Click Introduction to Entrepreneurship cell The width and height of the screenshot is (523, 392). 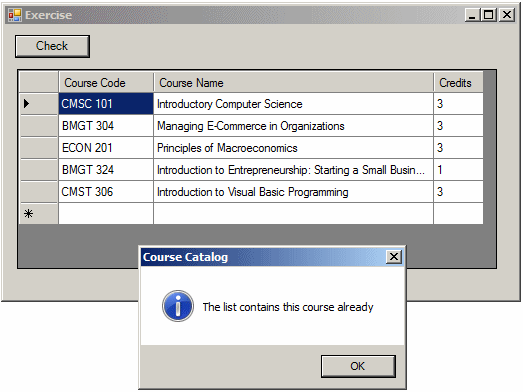tap(293, 170)
